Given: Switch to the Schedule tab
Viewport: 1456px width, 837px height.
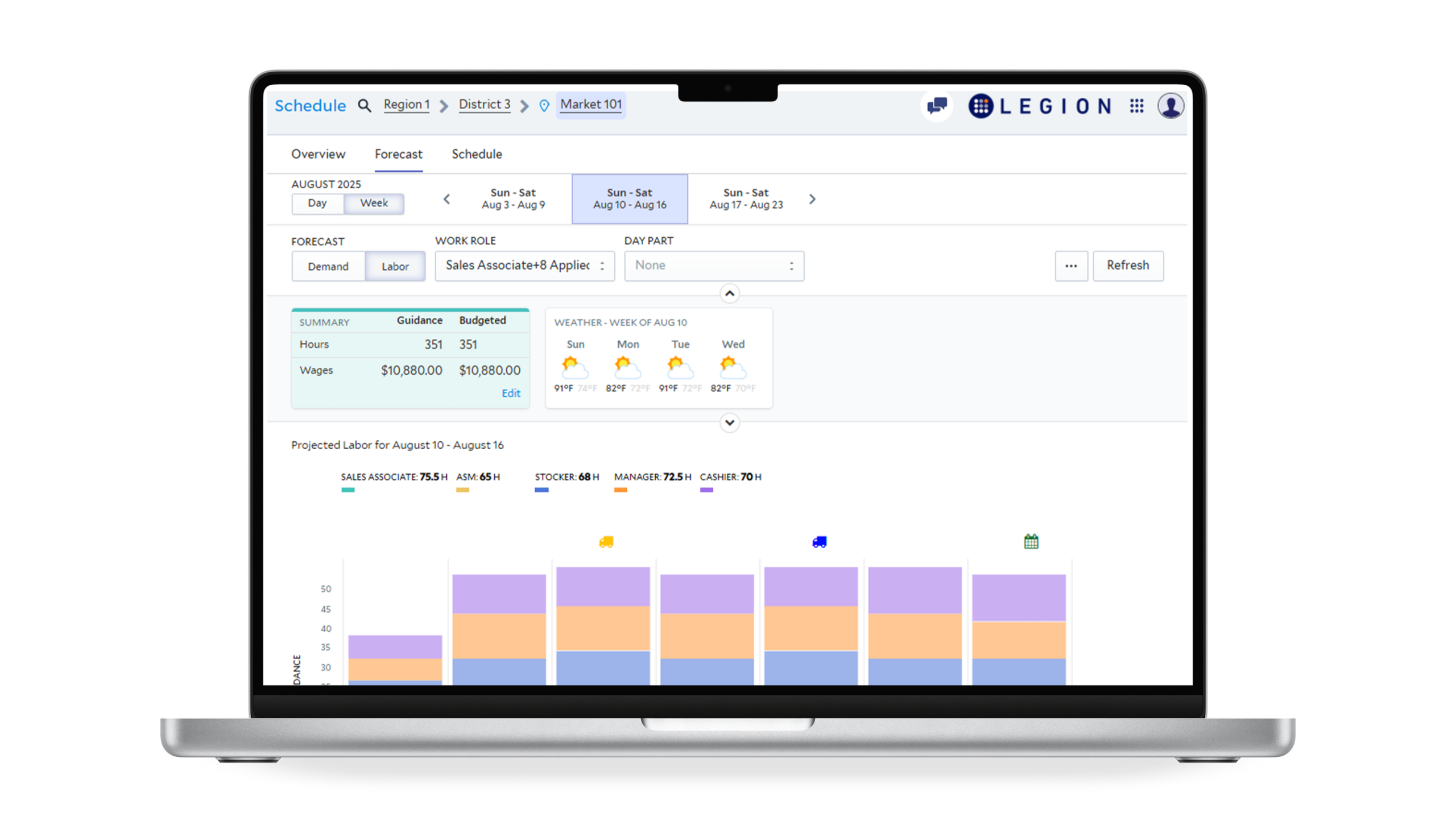Looking at the screenshot, I should pos(477,154).
